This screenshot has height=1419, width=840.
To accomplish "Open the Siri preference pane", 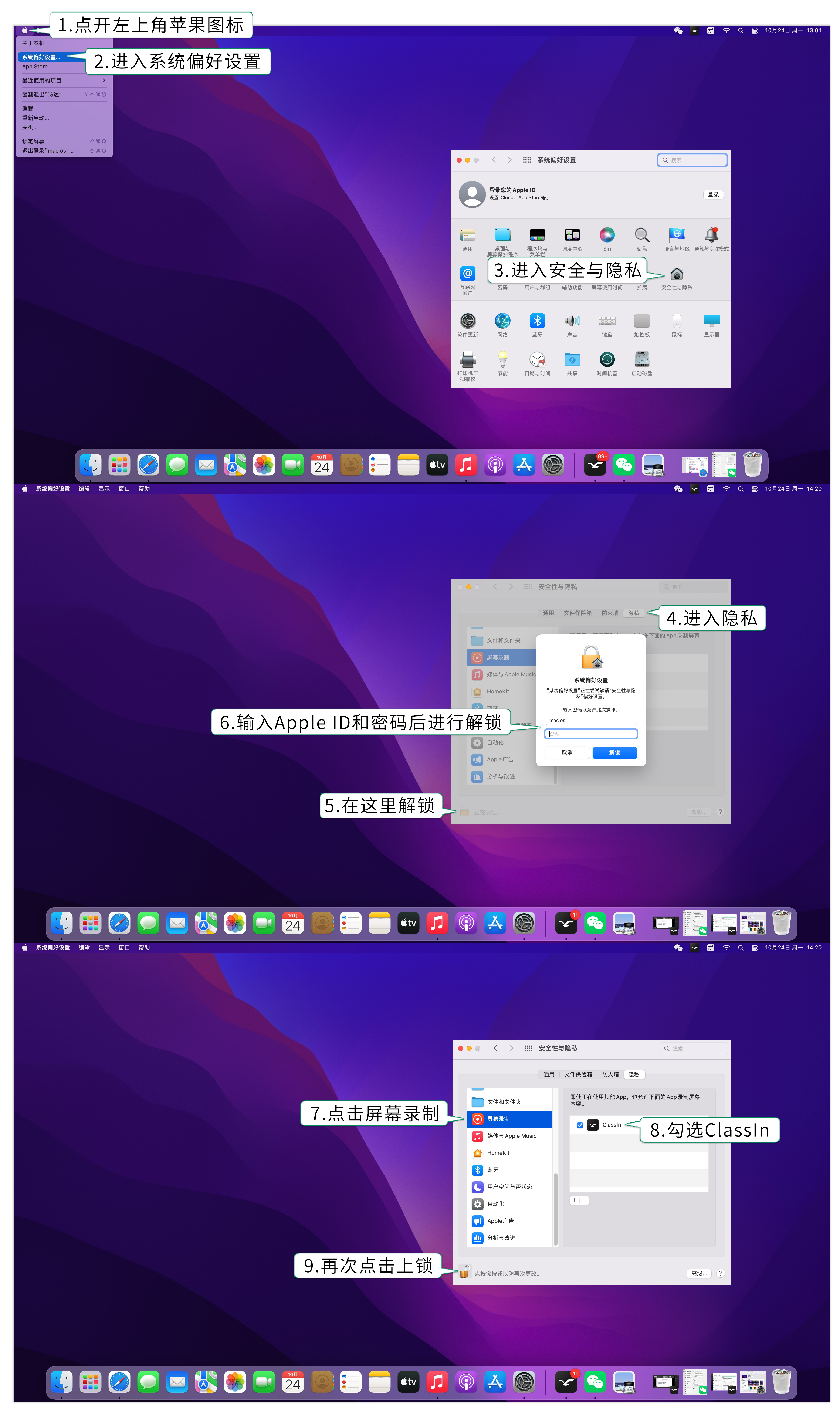I will coord(607,239).
